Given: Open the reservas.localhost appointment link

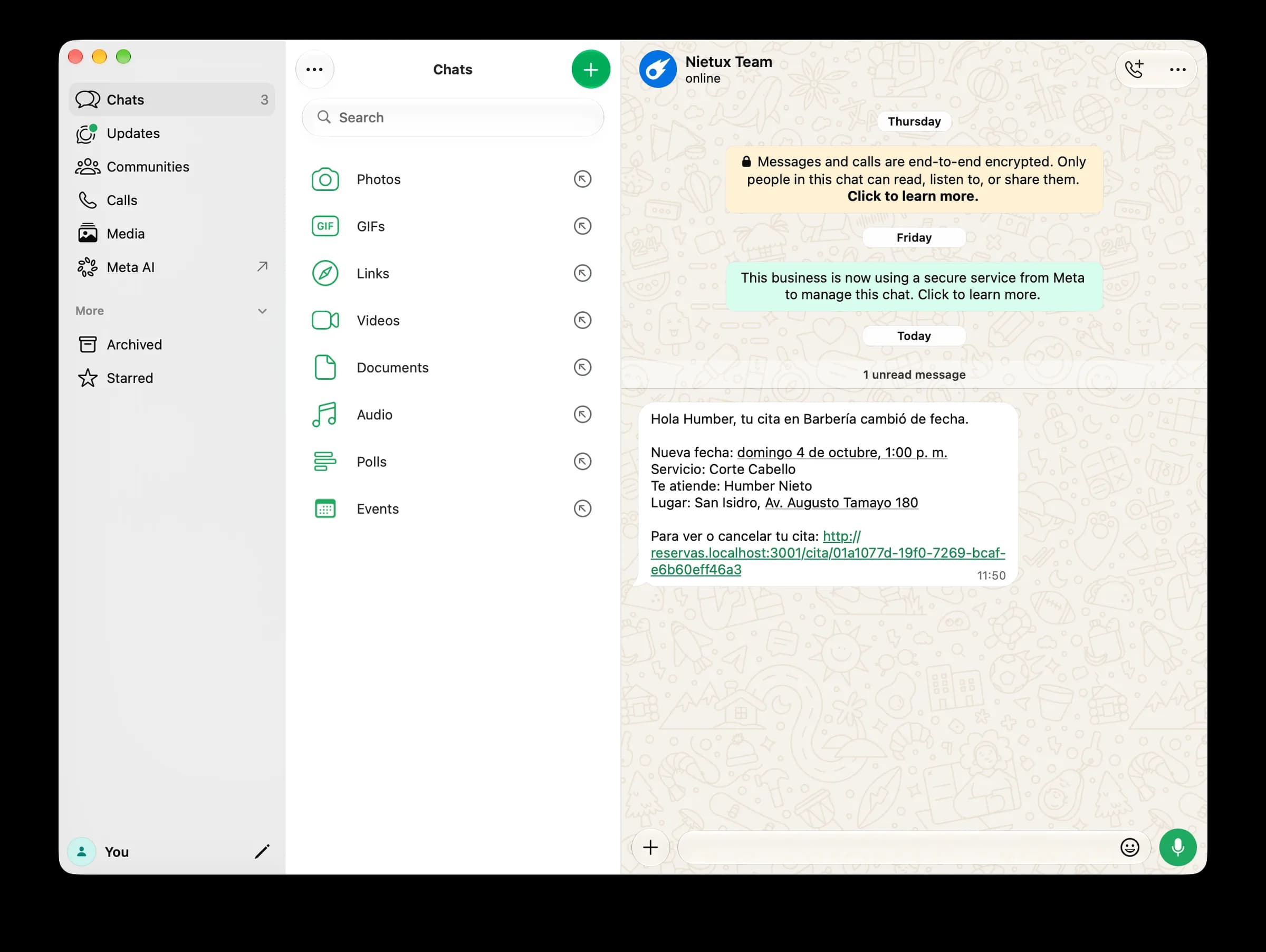Looking at the screenshot, I should tap(828, 553).
